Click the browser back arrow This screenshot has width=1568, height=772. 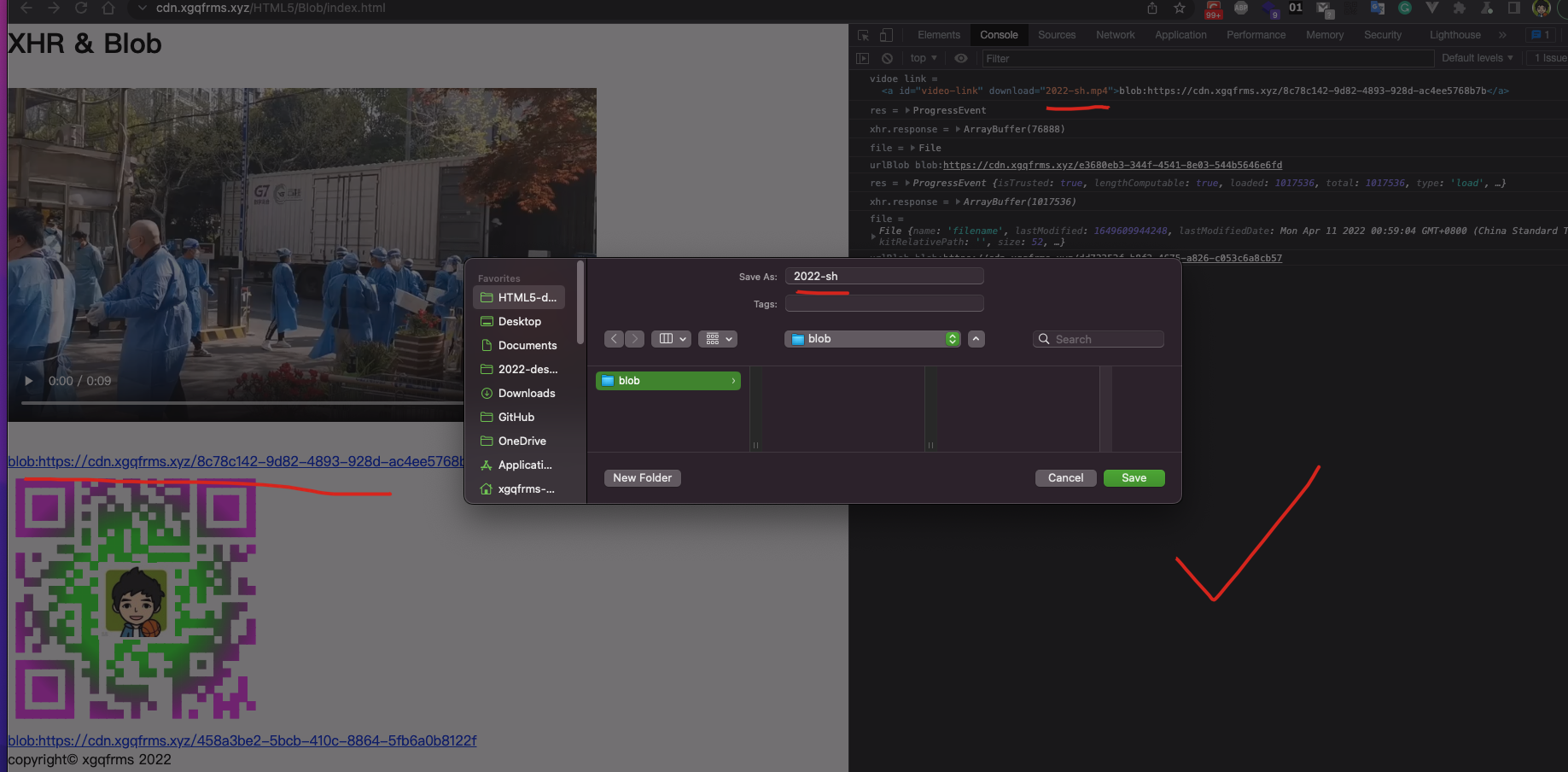coord(26,8)
